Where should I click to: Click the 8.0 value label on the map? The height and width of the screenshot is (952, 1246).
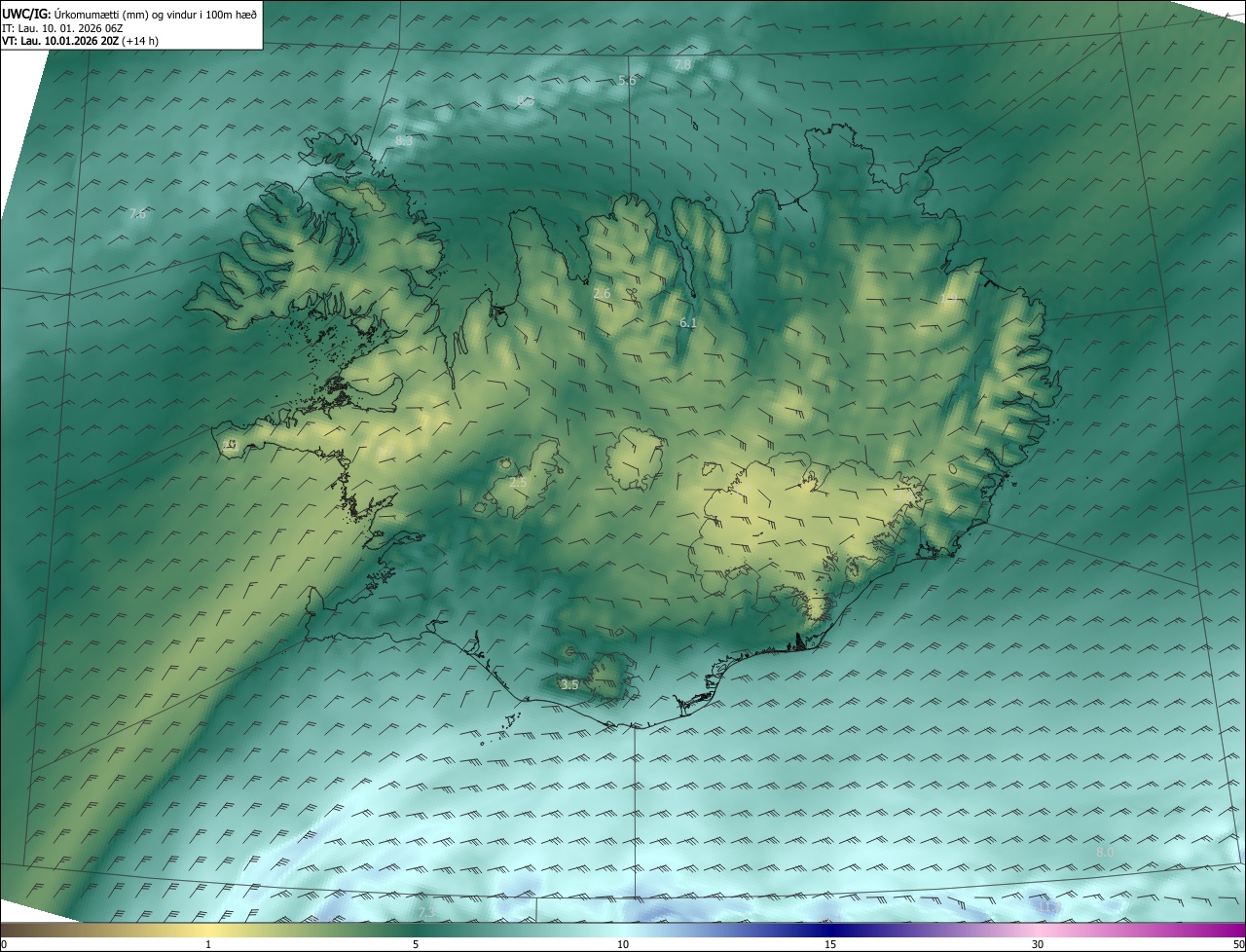1105,852
